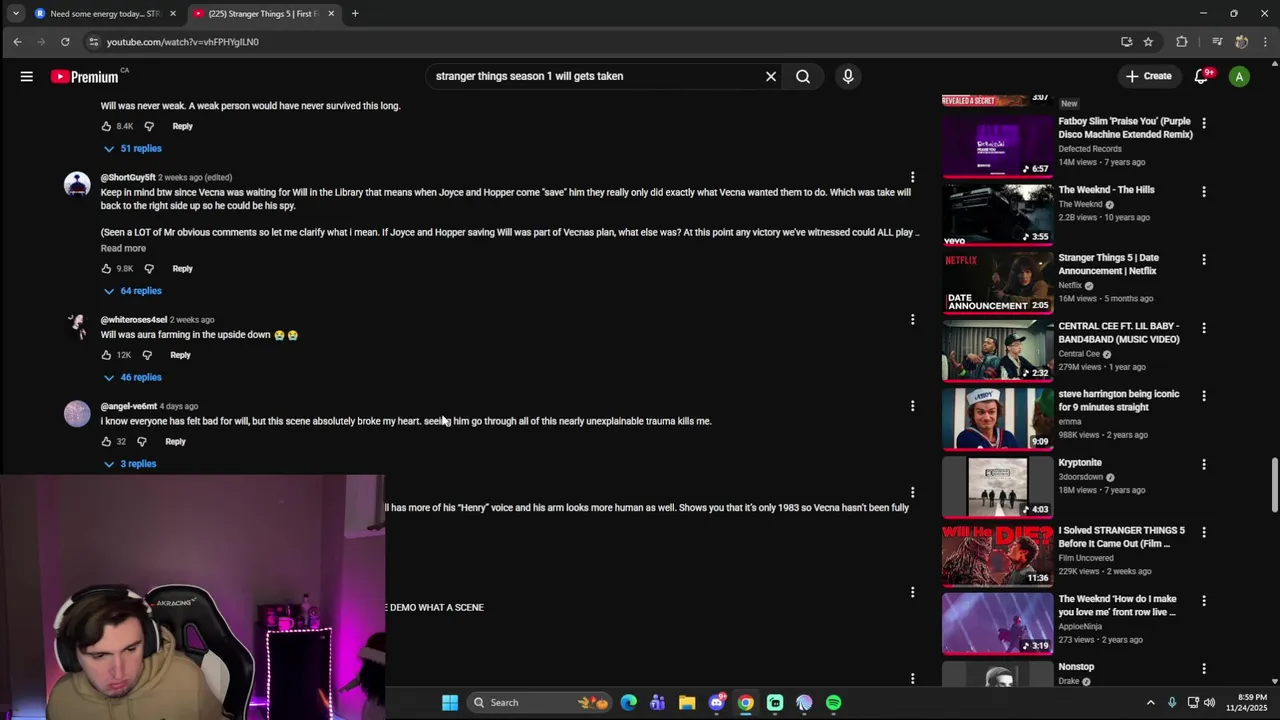Like @ShortGuy5ft's comment
The height and width of the screenshot is (720, 1280).
[106, 268]
